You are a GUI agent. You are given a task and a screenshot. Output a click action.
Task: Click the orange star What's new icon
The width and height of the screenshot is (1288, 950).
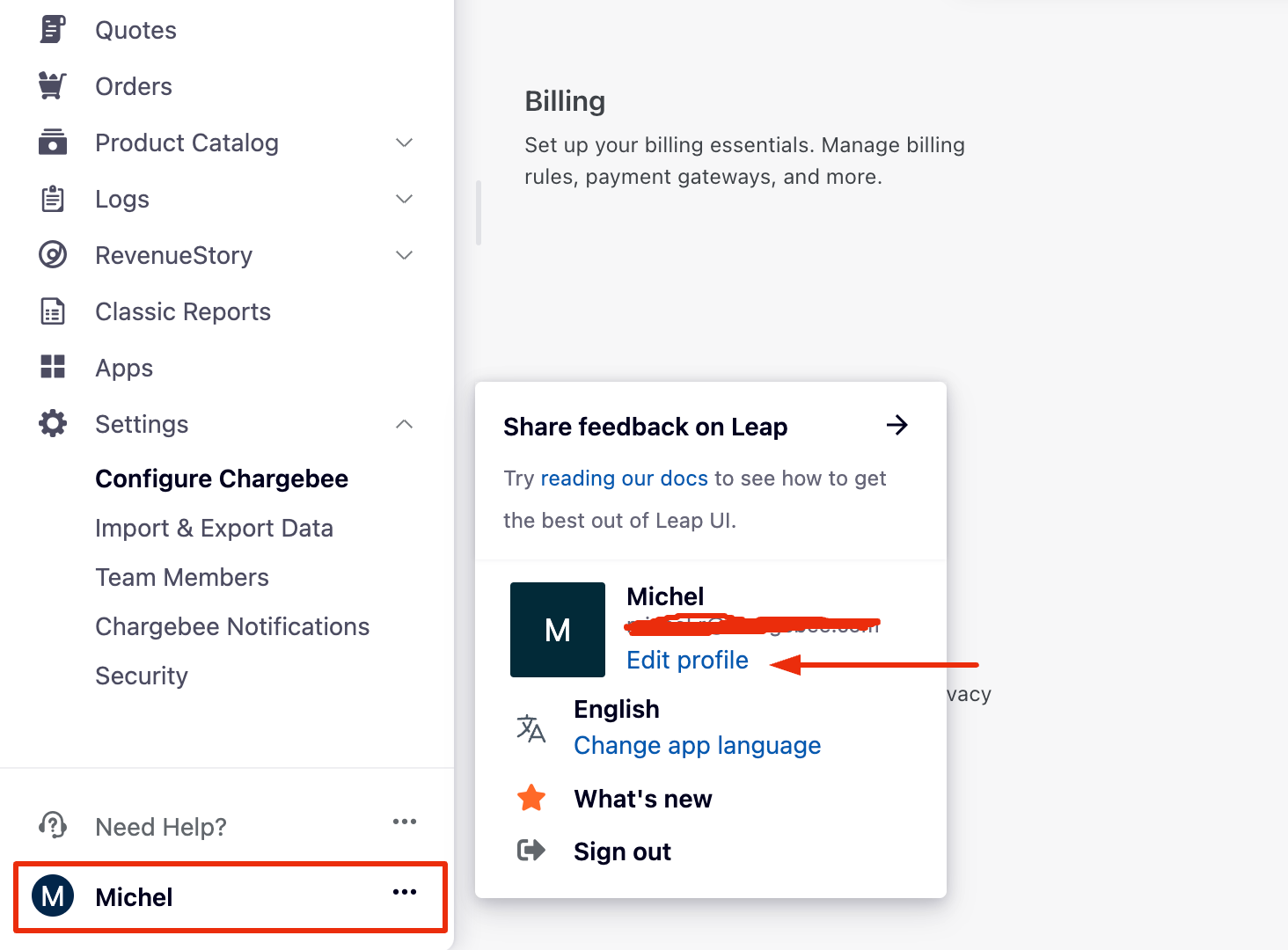click(x=531, y=798)
